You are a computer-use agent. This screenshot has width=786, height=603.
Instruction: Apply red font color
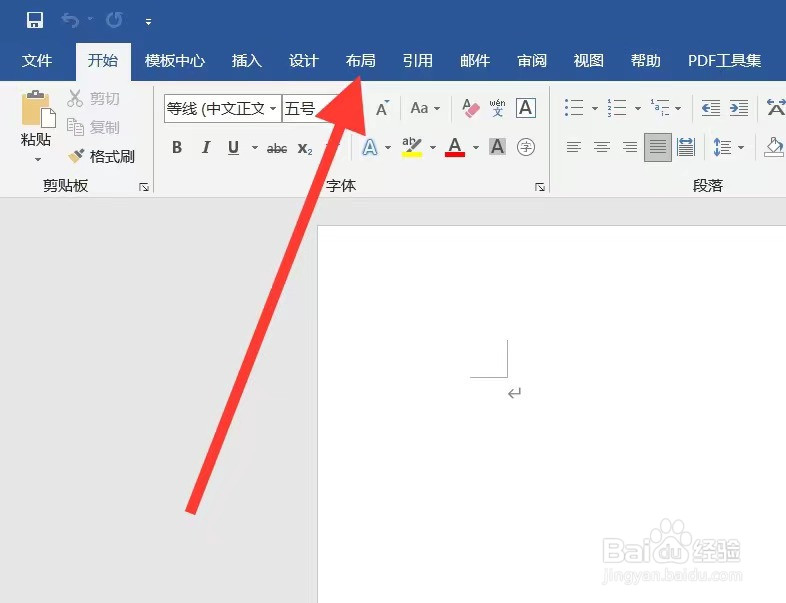pos(455,147)
